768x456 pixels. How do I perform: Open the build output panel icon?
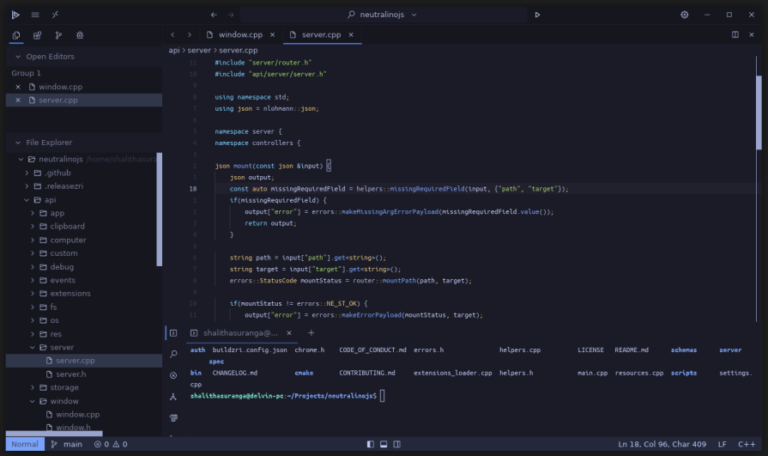coord(173,418)
